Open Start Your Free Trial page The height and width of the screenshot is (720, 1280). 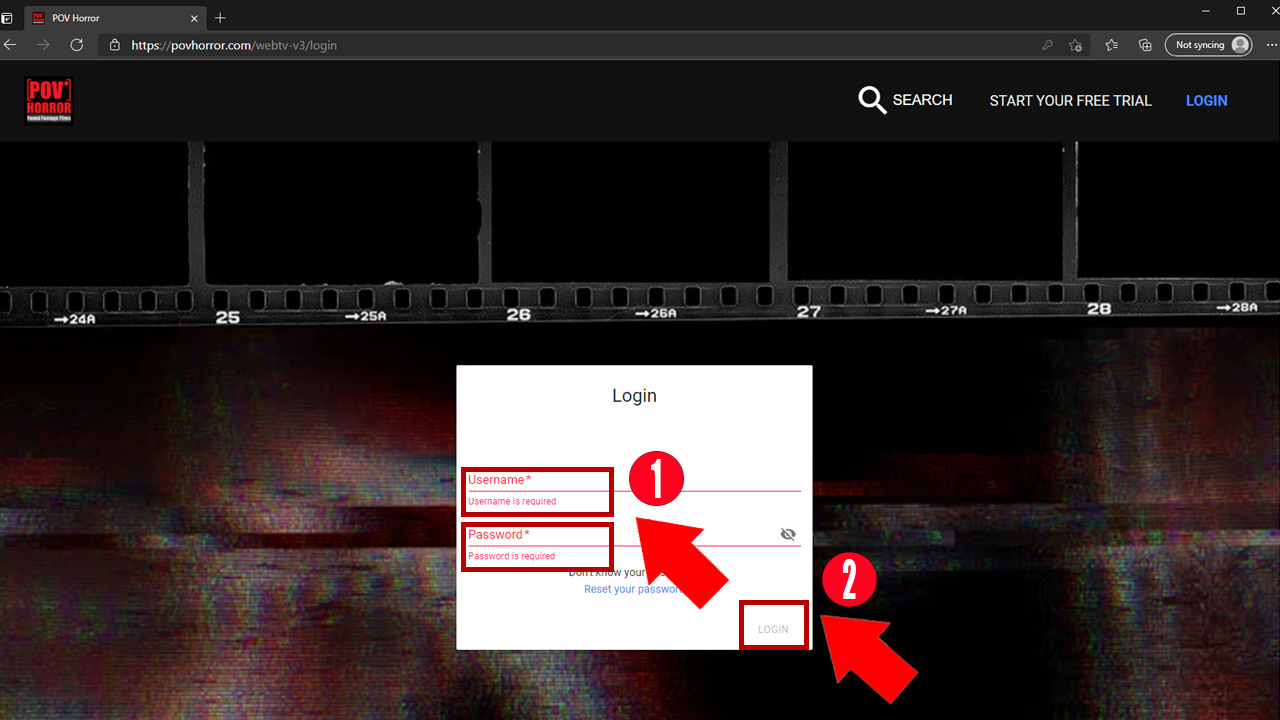(x=1070, y=101)
